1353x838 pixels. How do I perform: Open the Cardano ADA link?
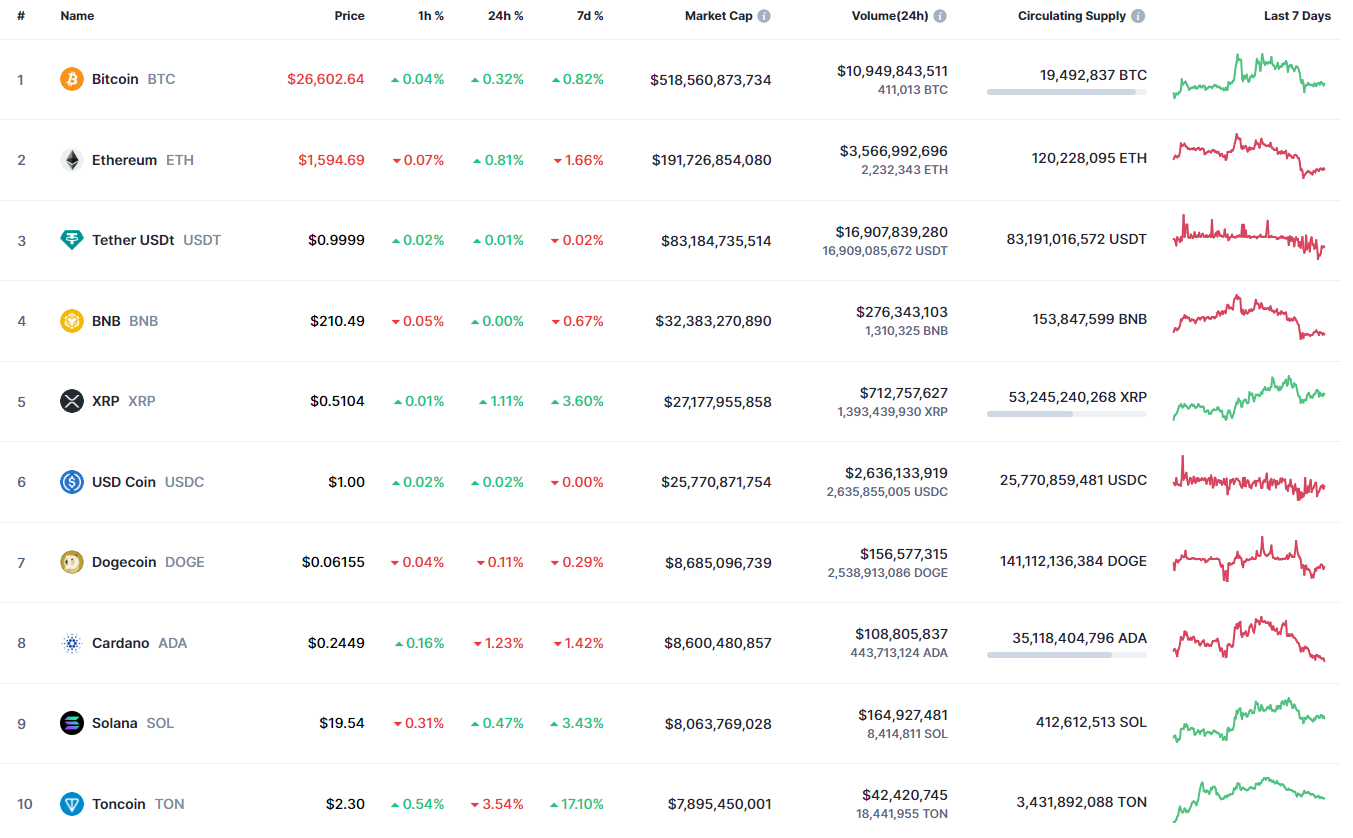pos(120,643)
